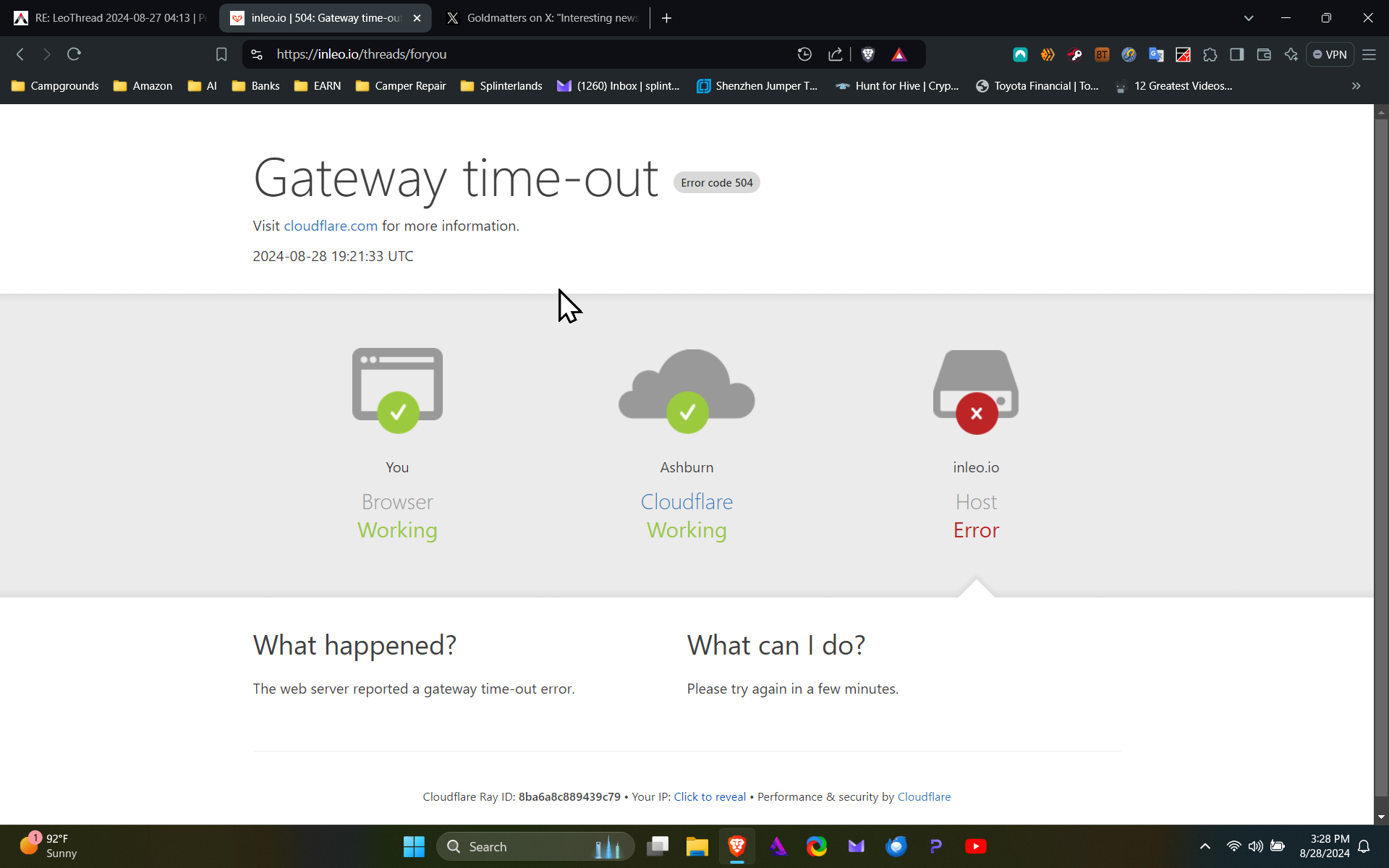Image resolution: width=1389 pixels, height=868 pixels.
Task: Open a new tab with the plus button
Action: (666, 18)
